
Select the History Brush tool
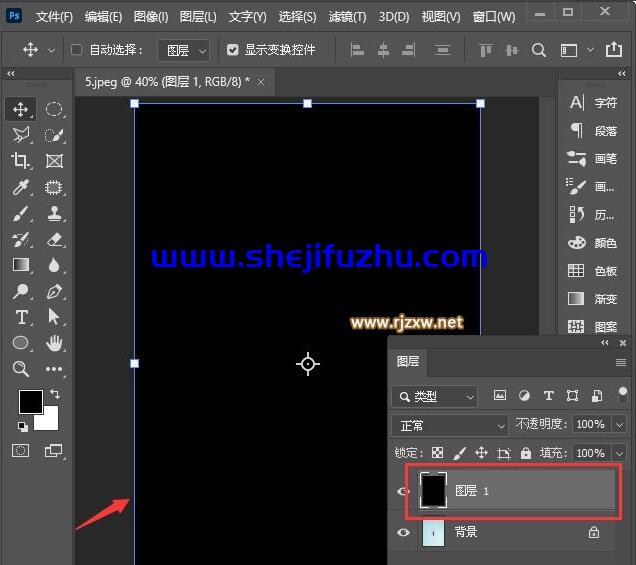coord(20,239)
